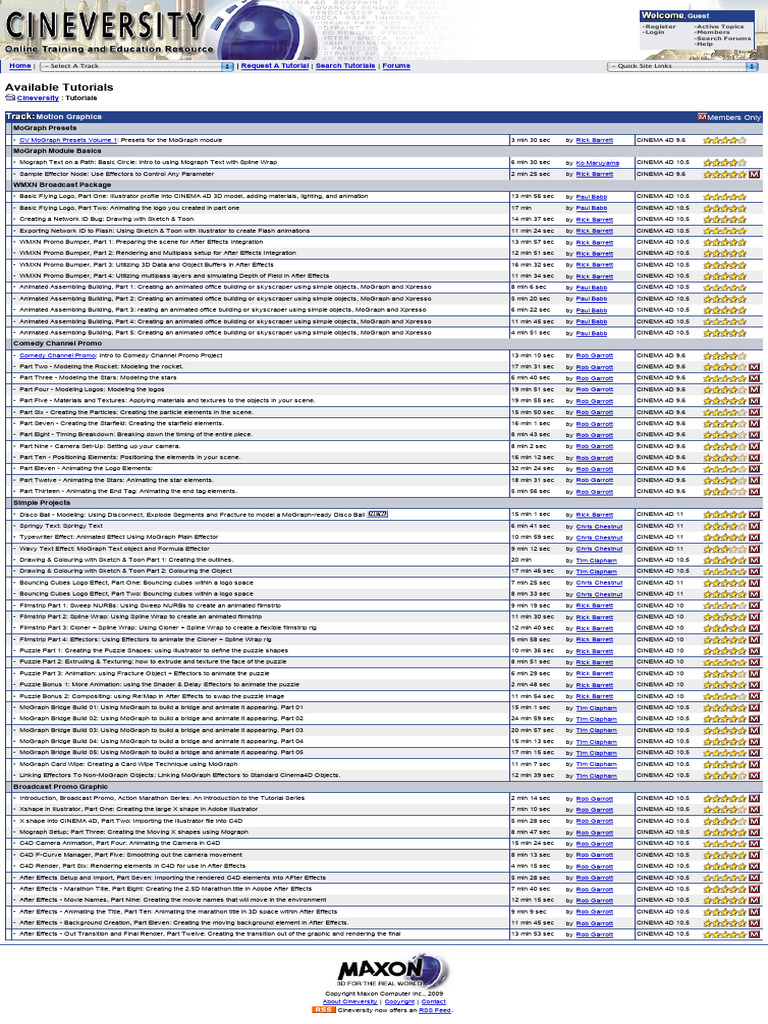The height and width of the screenshot is (1024, 768).
Task: Click members-only M icon on Part Thirteen row
Action: 754,491
